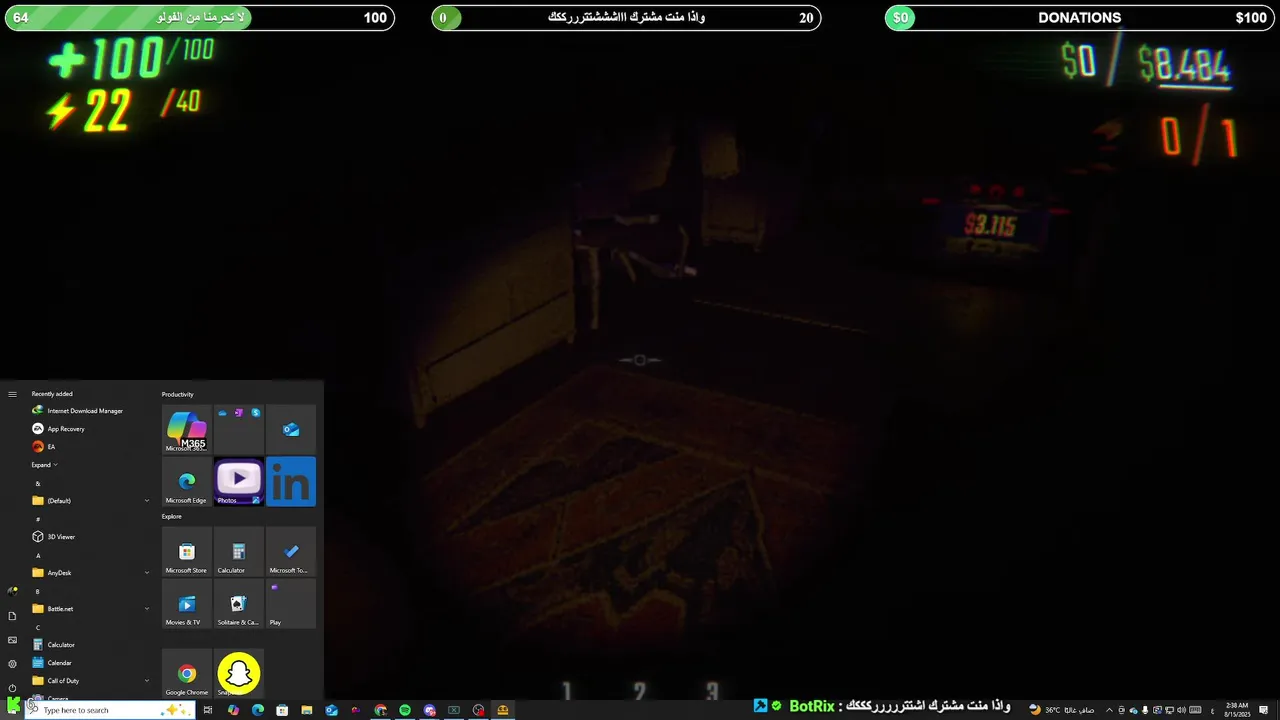Image resolution: width=1280 pixels, height=720 pixels.
Task: Open the Microsoft Store tile
Action: 187,551
